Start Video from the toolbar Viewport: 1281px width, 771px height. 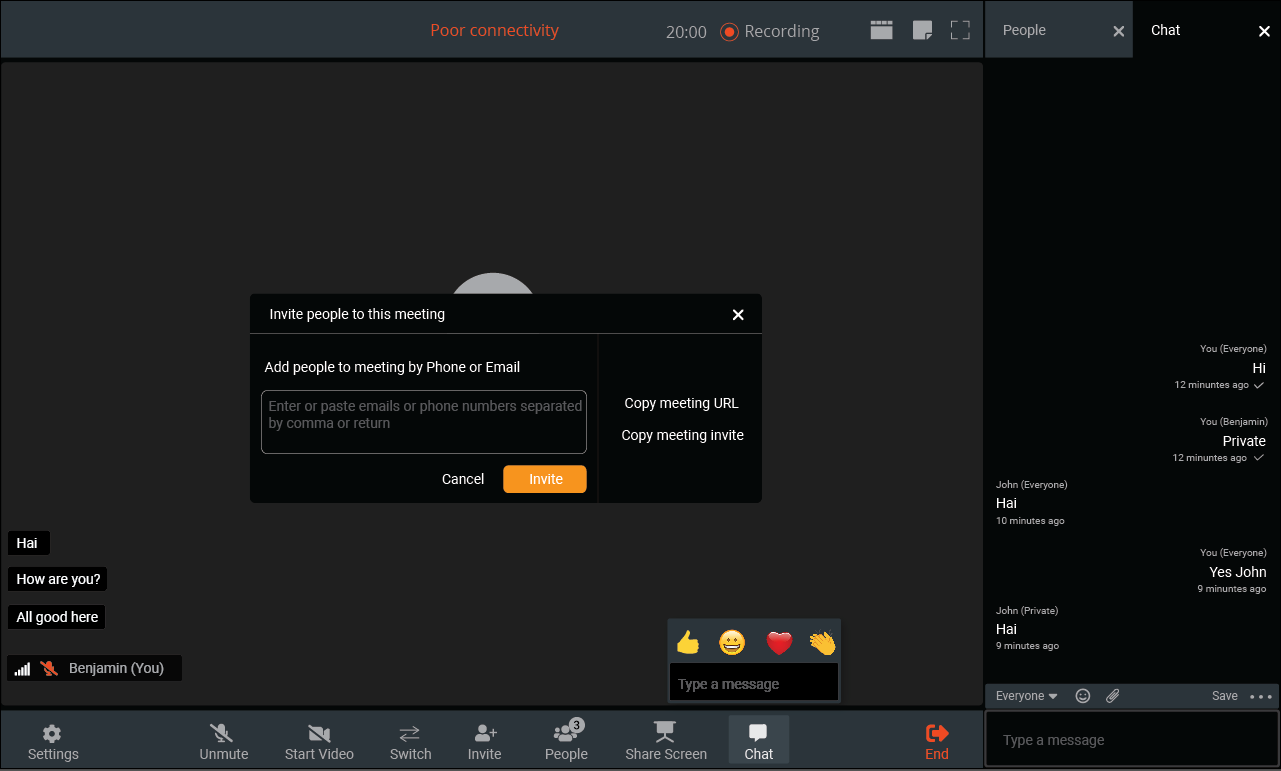(x=319, y=742)
